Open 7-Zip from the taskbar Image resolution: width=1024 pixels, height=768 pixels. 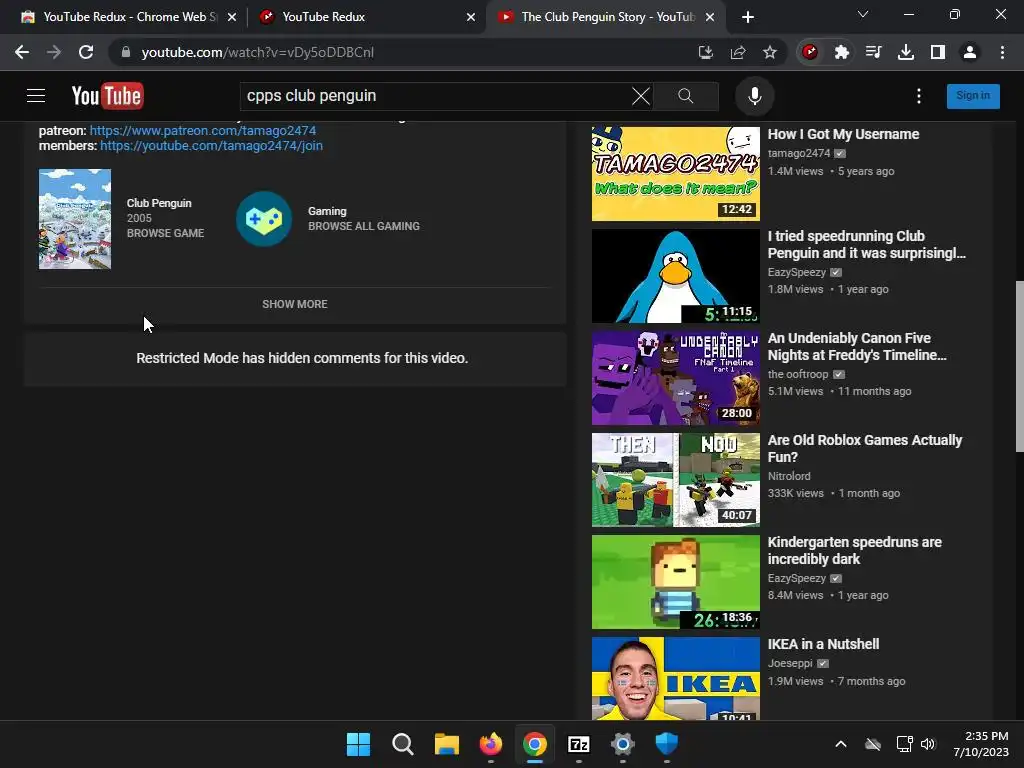tap(579, 744)
